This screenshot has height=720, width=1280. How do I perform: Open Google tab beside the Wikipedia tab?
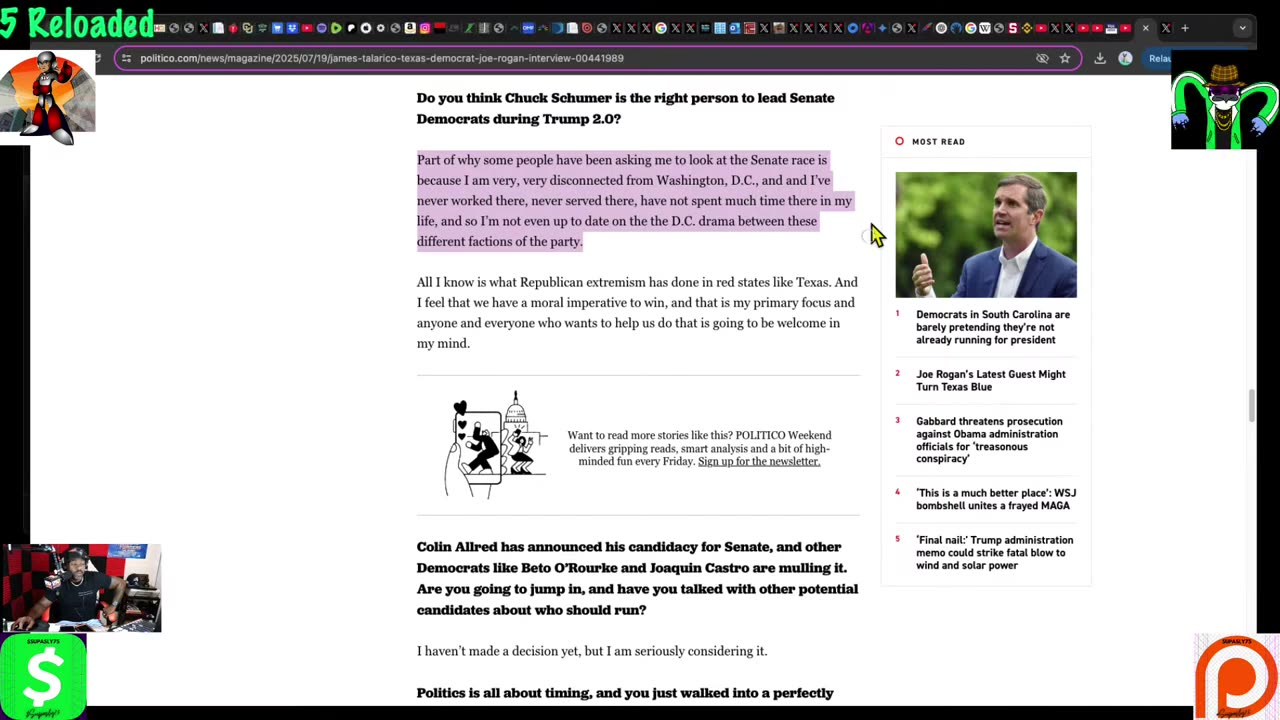(970, 28)
